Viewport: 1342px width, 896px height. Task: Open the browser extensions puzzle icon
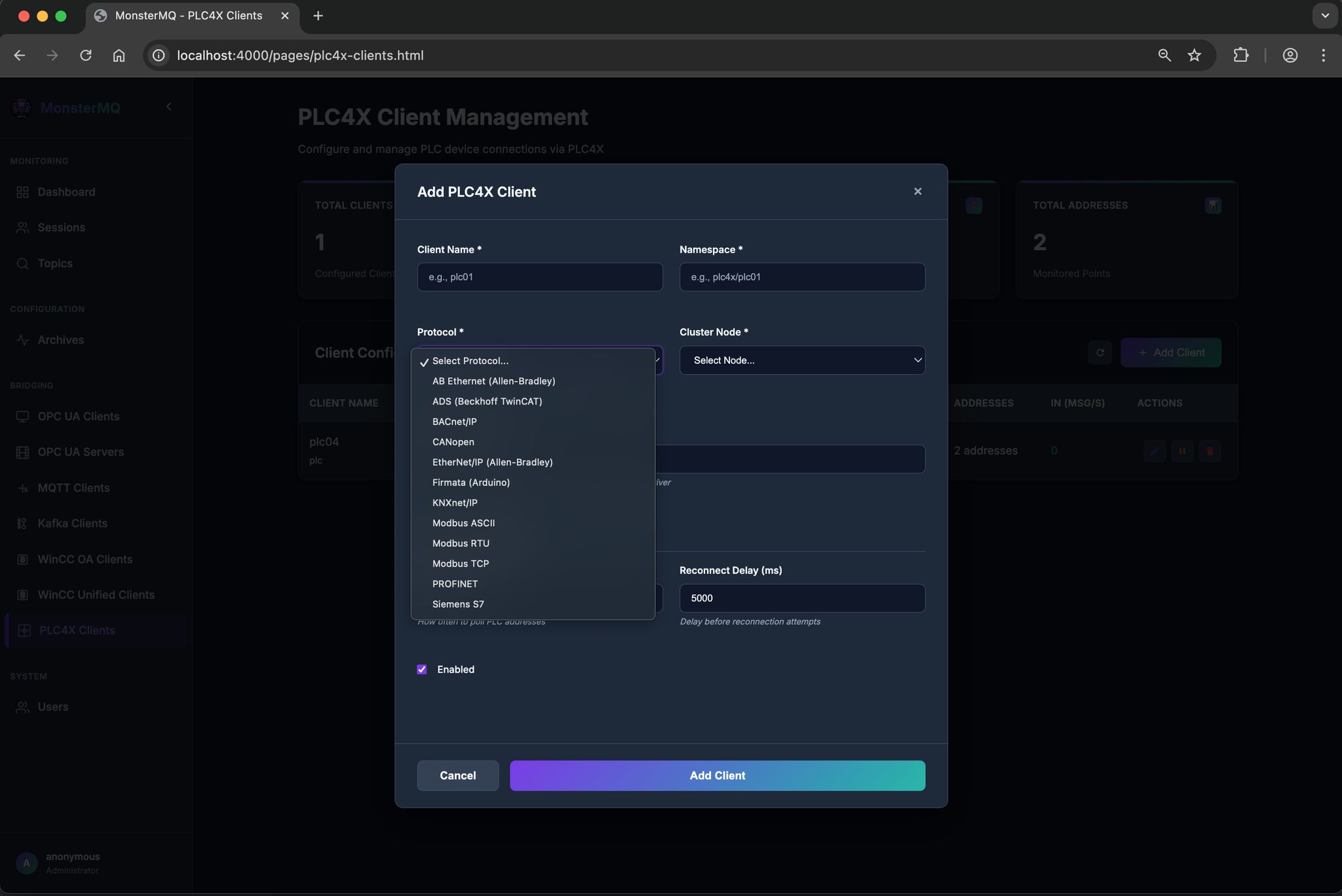pyautogui.click(x=1240, y=56)
